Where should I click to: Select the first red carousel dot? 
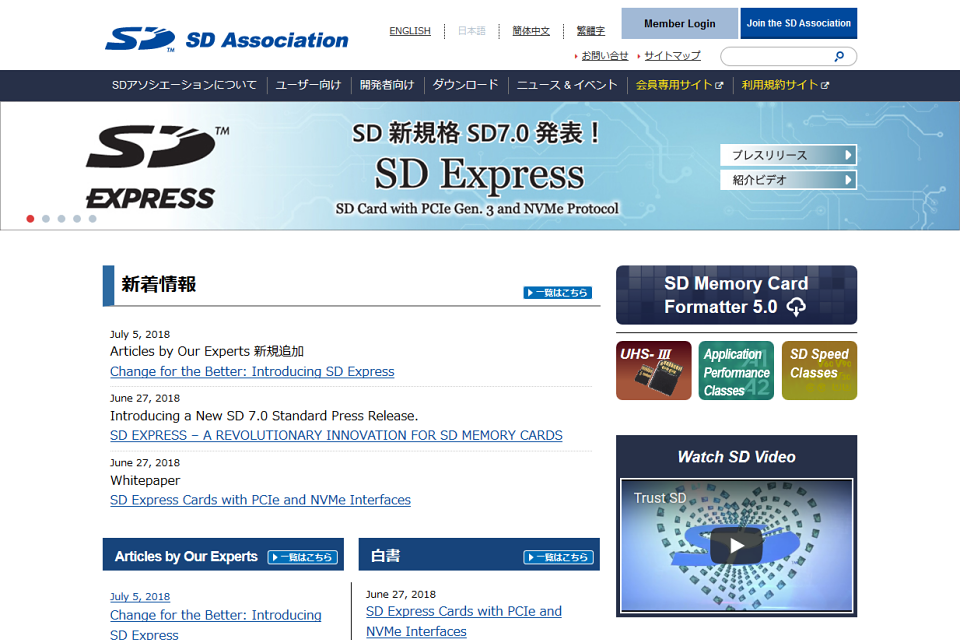pos(30,219)
